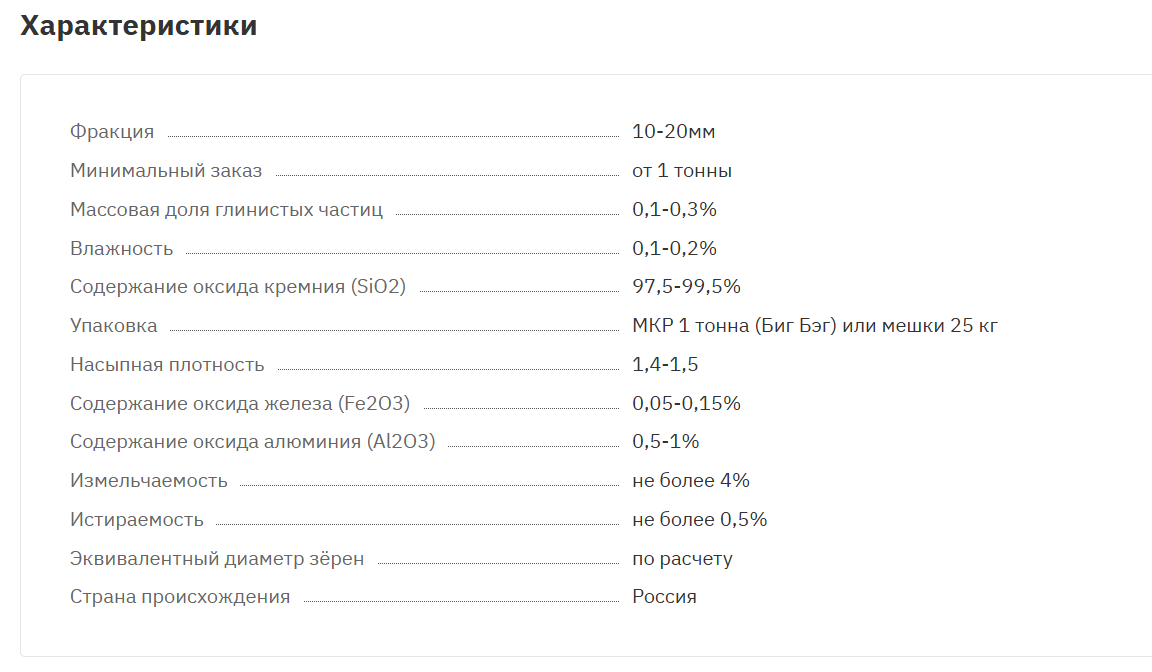Click the Влажность label
The image size is (1152, 672).
coord(121,248)
